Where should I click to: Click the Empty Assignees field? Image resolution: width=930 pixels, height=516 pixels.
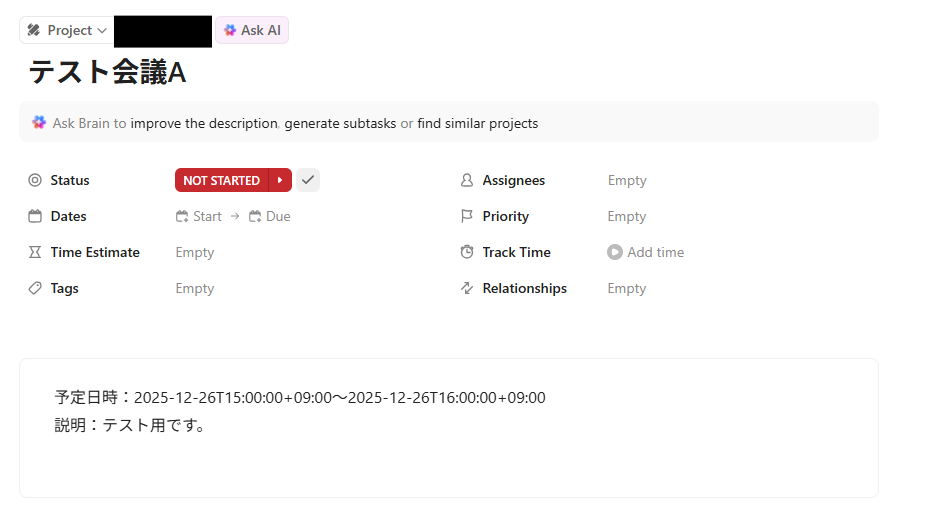(627, 180)
